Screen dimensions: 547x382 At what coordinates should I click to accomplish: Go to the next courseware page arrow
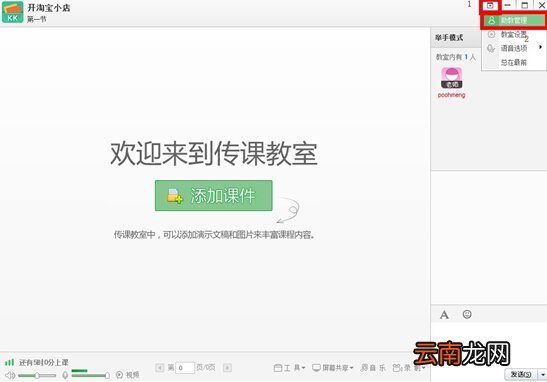pos(227,368)
